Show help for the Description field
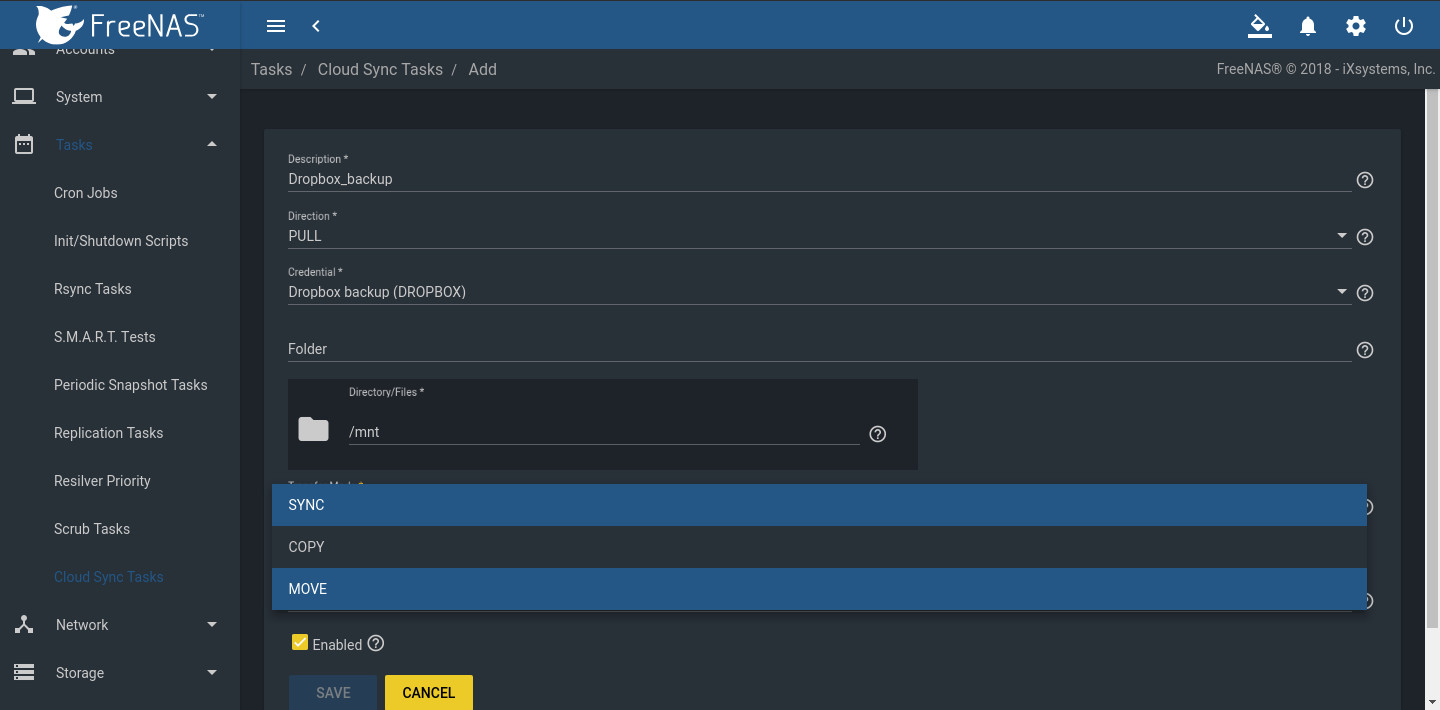Viewport: 1440px width, 710px height. 1365,180
